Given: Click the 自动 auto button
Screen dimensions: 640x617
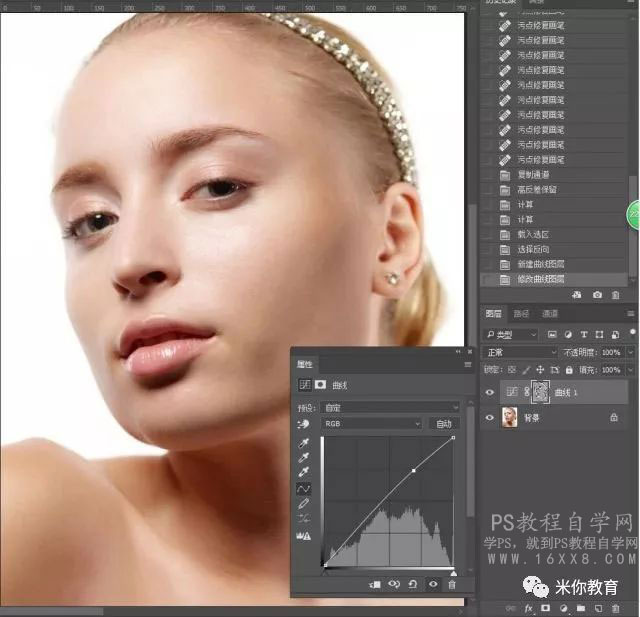Looking at the screenshot, I should pos(444,424).
